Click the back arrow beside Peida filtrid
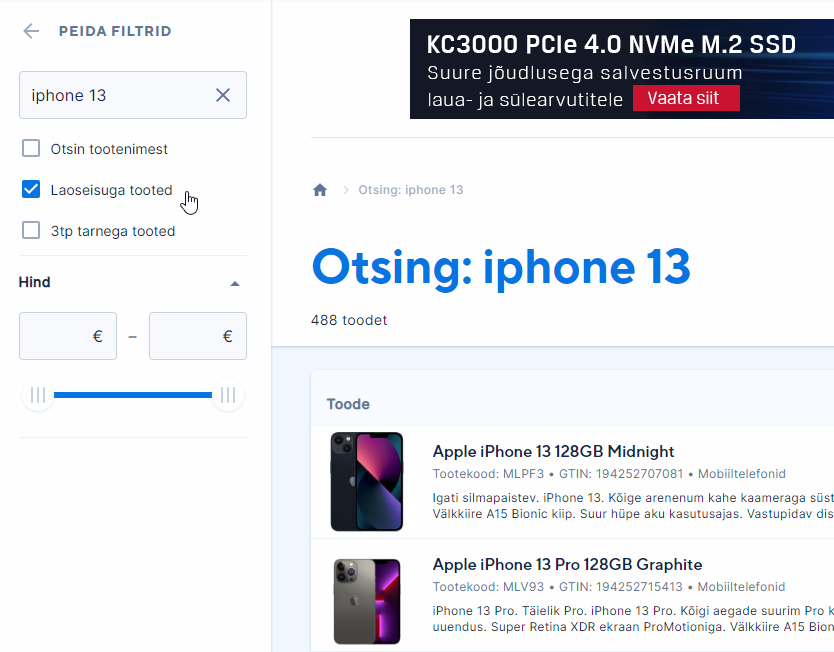This screenshot has height=652, width=834. pos(31,31)
